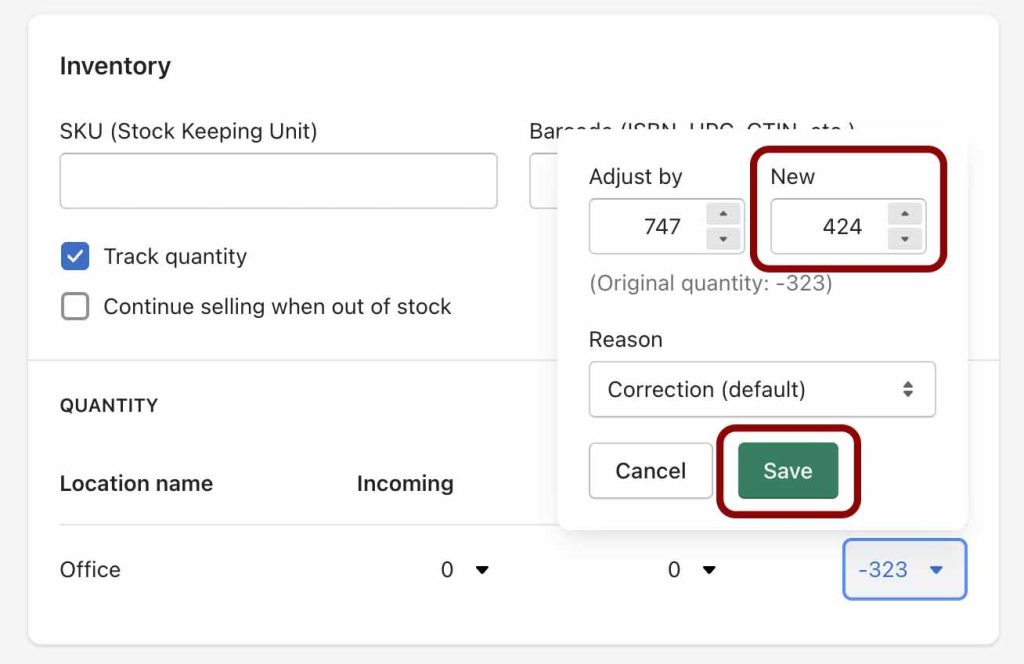
Task: Click the Incoming column header
Action: (x=405, y=483)
